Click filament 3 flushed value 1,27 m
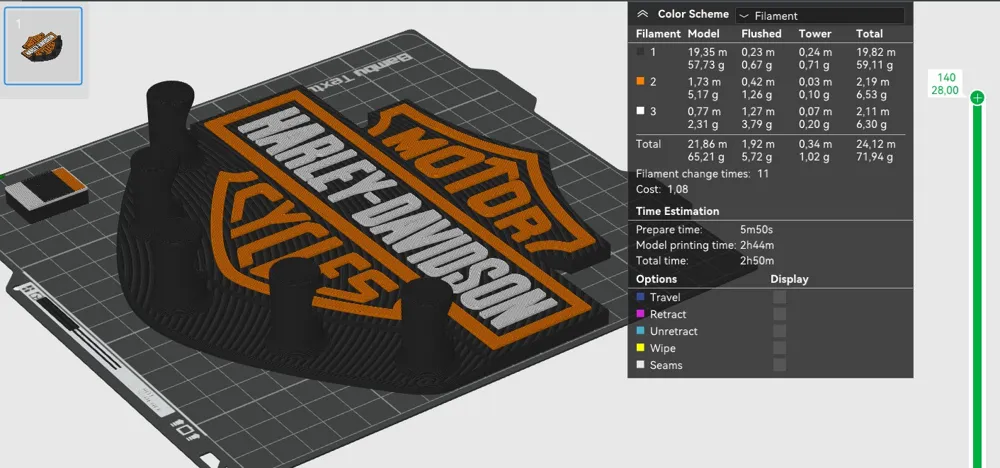1000x468 pixels. 758,111
